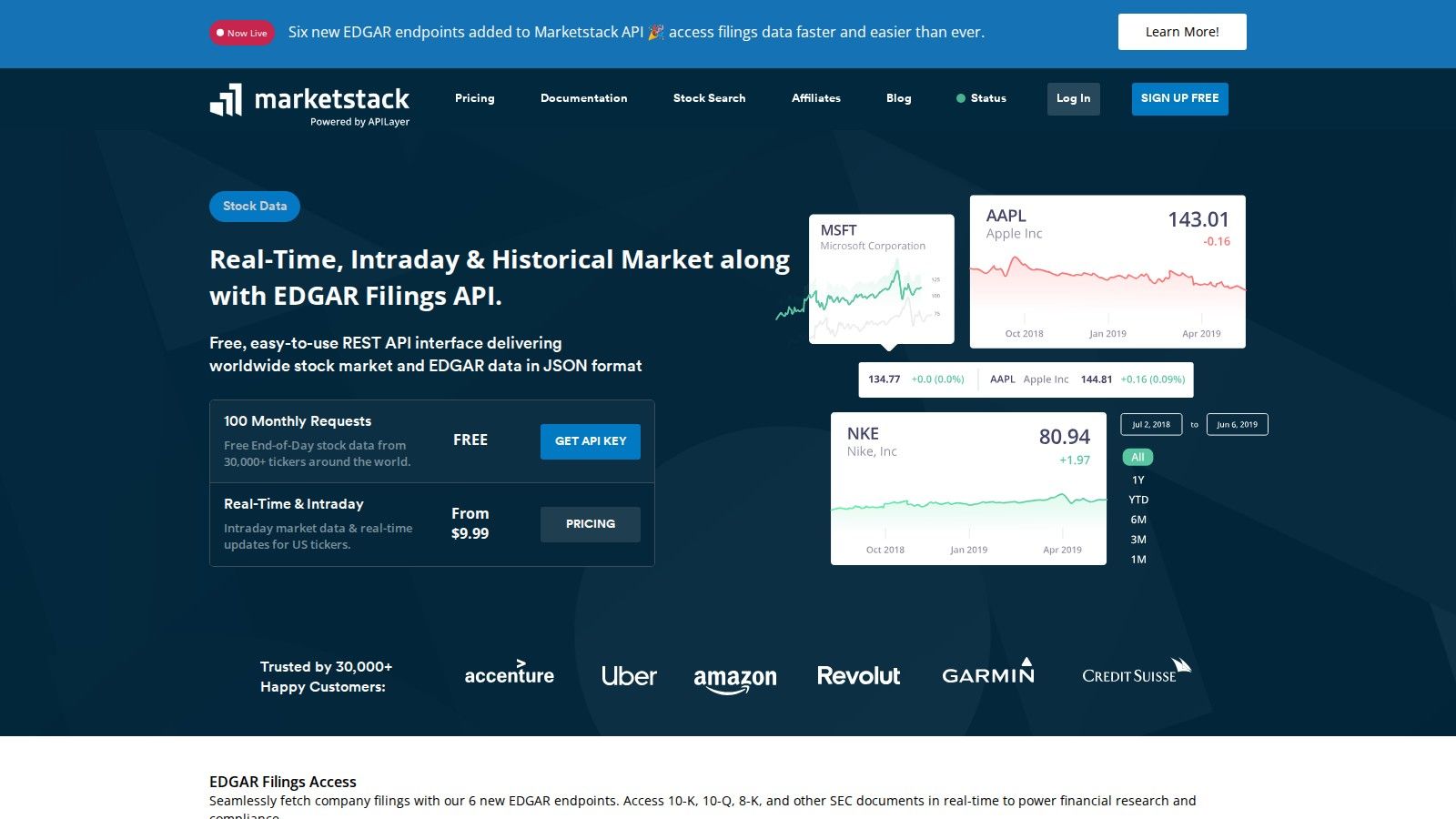Open the Jul 2, 2018 start date field
Screen dimensions: 1456x819
(x=1151, y=425)
